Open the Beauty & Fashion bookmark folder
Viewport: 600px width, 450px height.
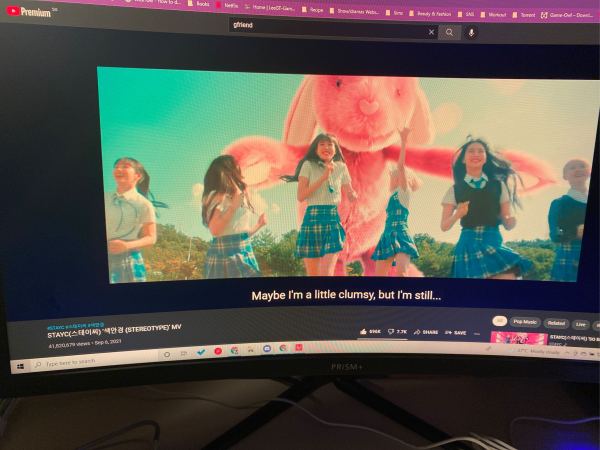[x=430, y=13]
